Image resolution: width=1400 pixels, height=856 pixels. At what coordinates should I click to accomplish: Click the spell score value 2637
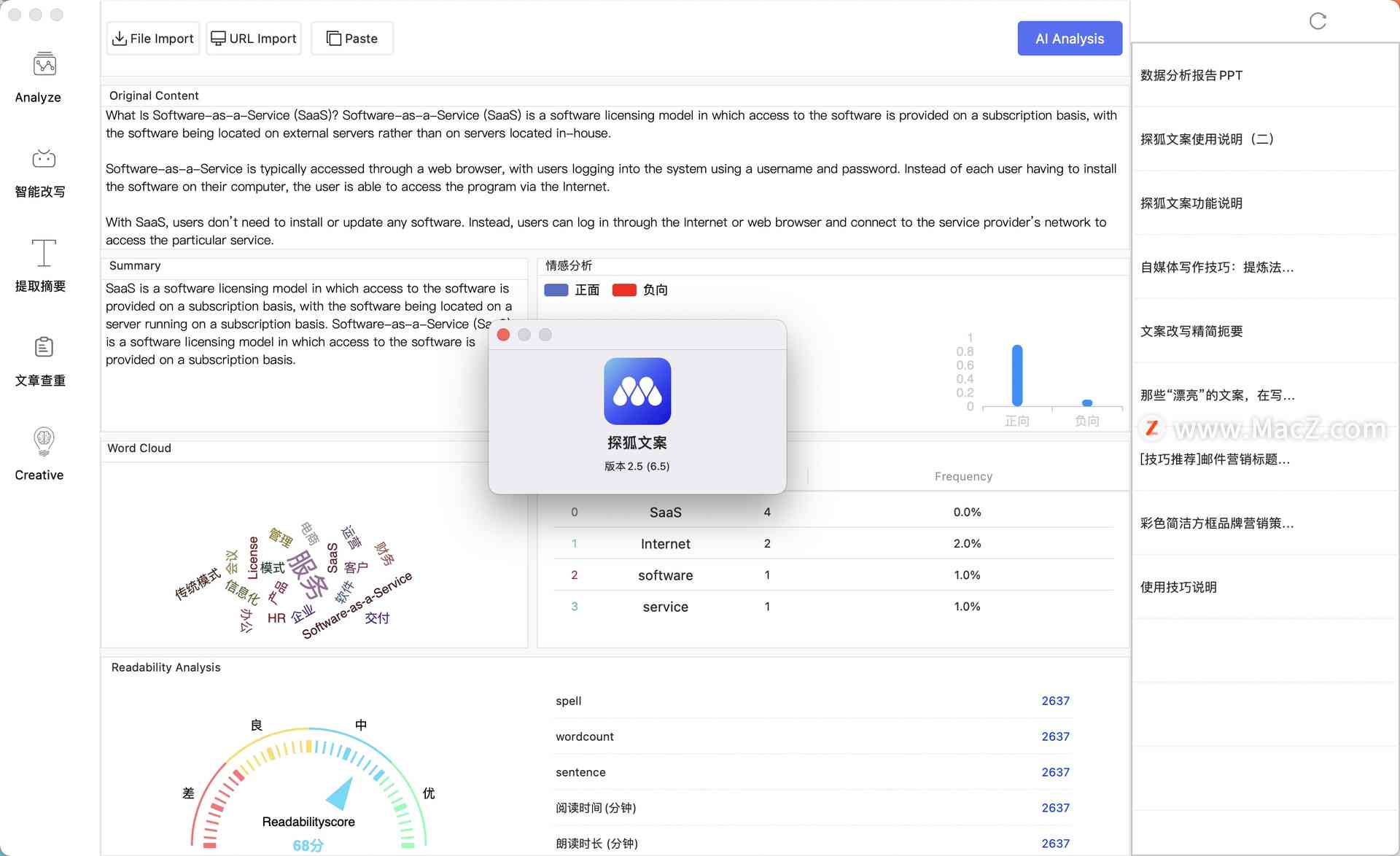click(x=1055, y=701)
